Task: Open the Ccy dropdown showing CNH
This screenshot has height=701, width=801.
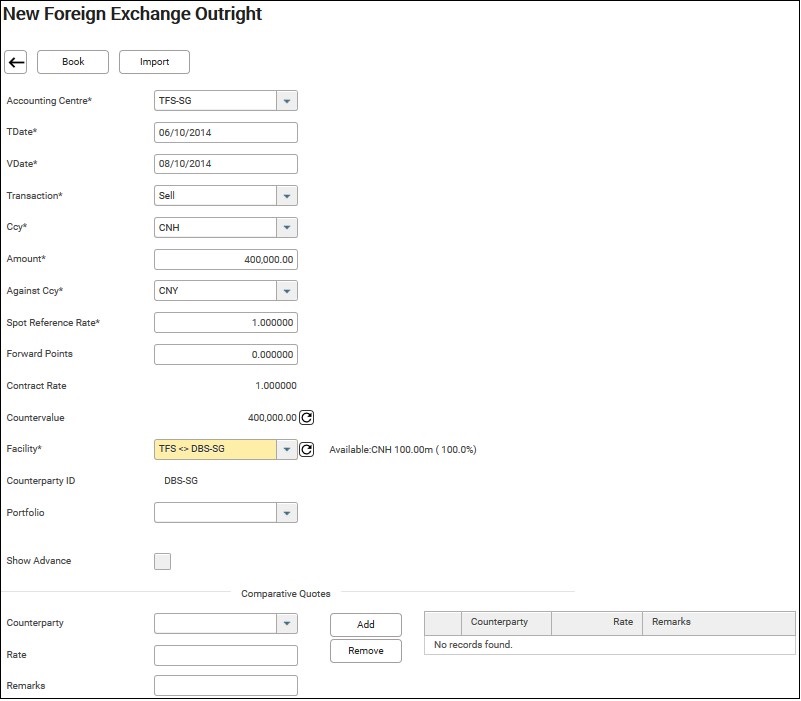Action: tap(287, 227)
